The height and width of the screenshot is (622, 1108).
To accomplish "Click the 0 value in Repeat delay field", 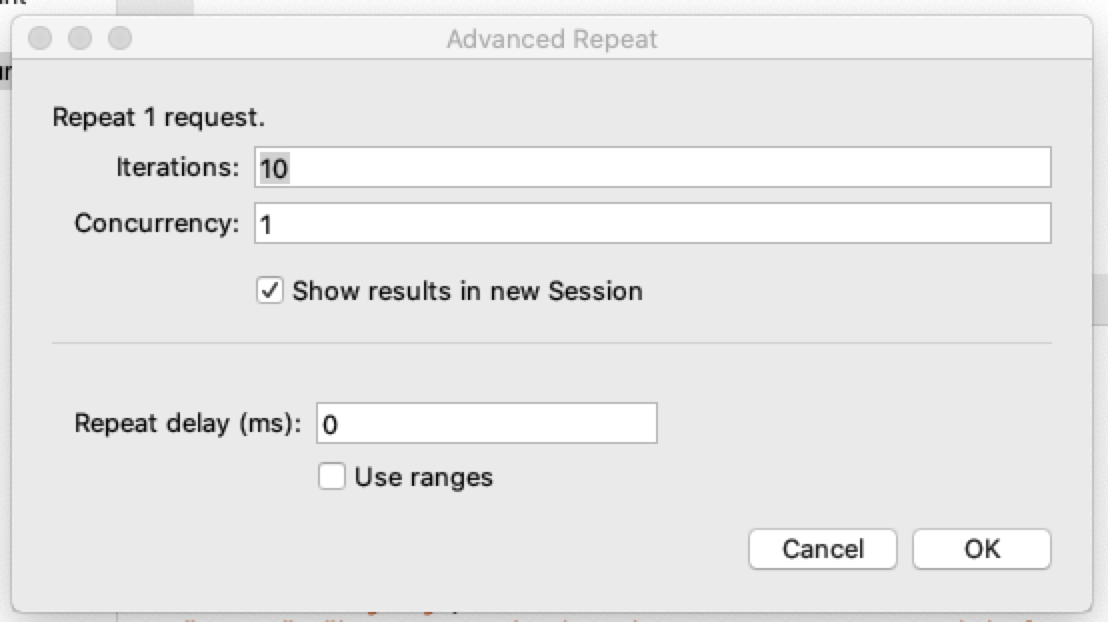I will click(330, 425).
